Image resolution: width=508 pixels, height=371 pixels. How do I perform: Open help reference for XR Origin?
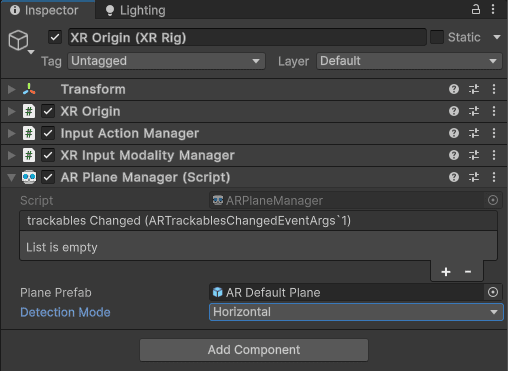click(x=454, y=111)
